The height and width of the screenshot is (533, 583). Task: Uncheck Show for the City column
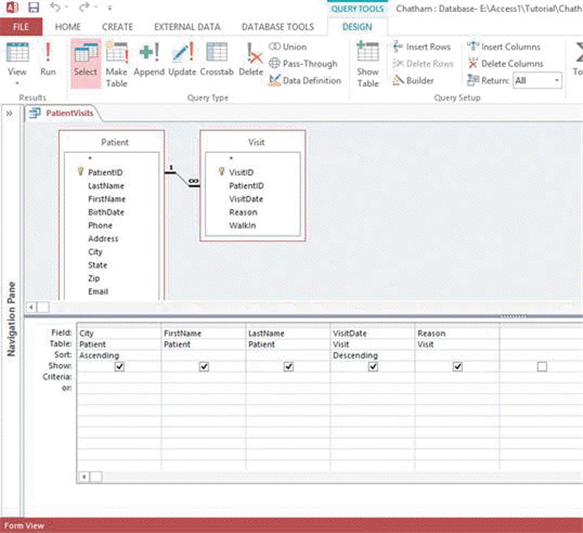pos(119,366)
